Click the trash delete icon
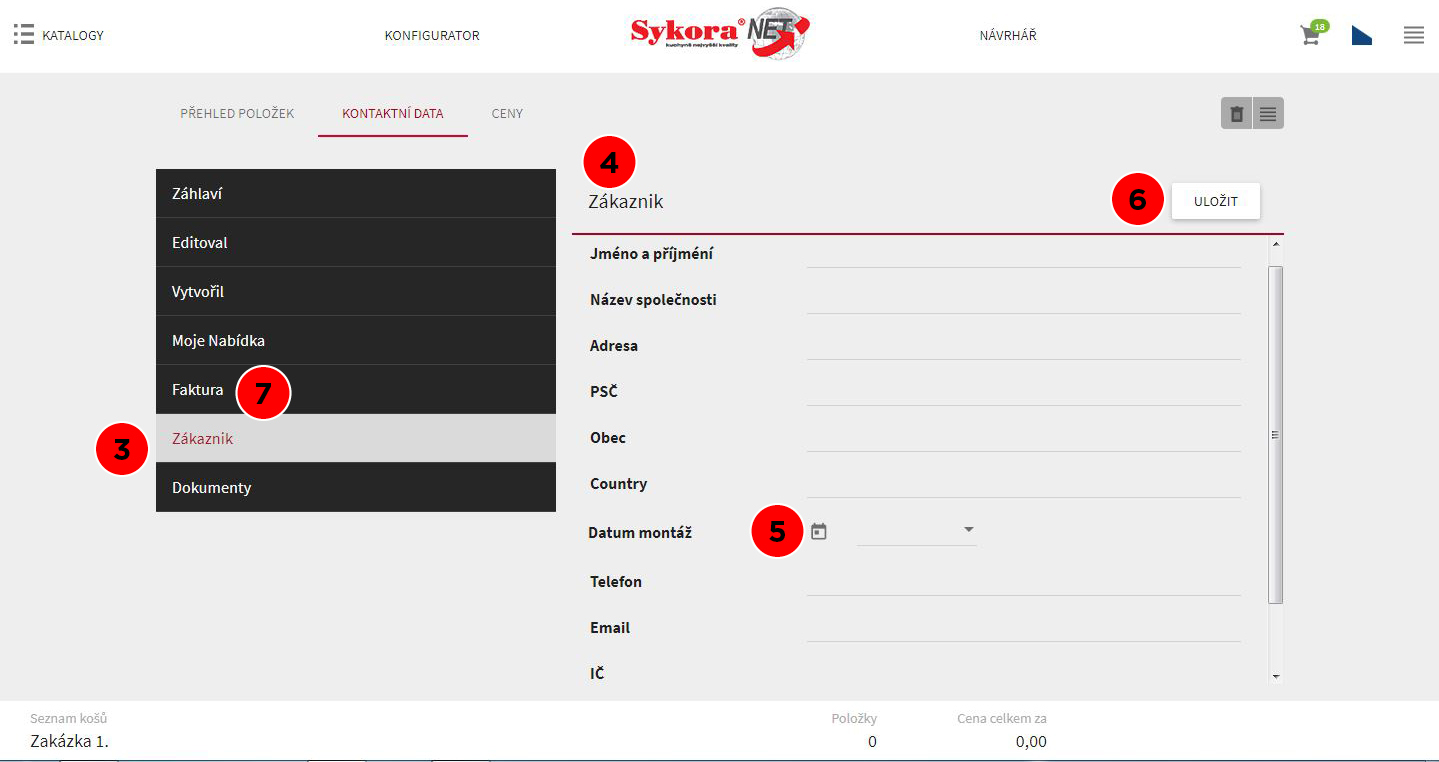The image size is (1439, 762). tap(1236, 114)
